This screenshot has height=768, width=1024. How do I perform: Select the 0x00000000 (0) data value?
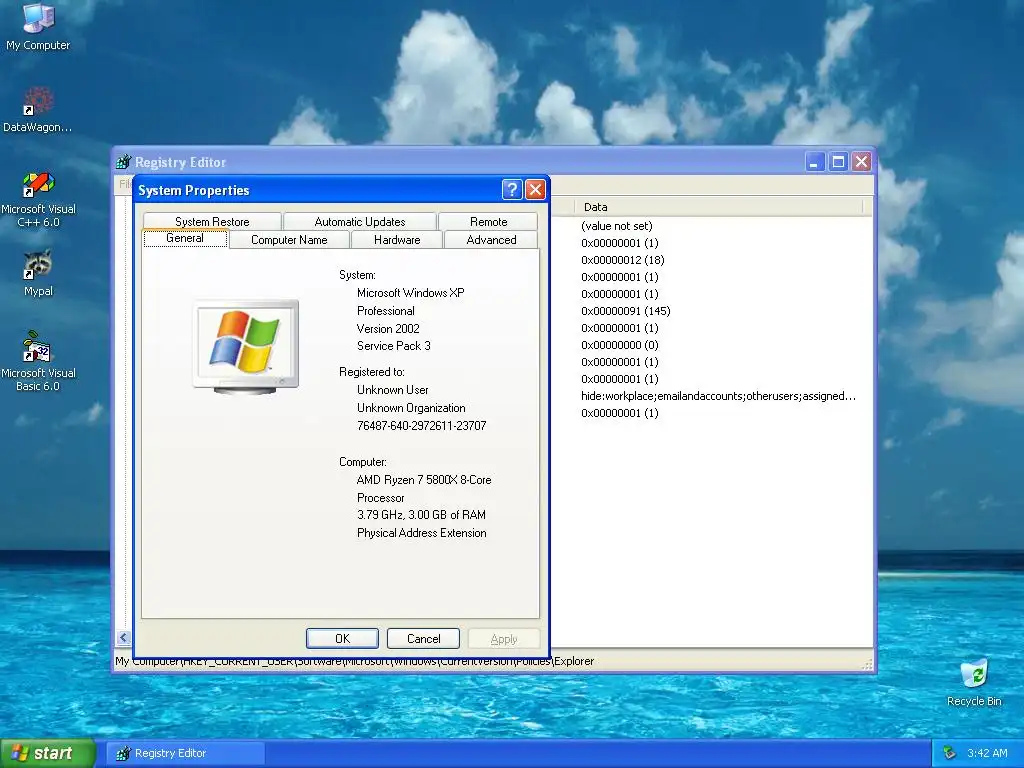620,345
